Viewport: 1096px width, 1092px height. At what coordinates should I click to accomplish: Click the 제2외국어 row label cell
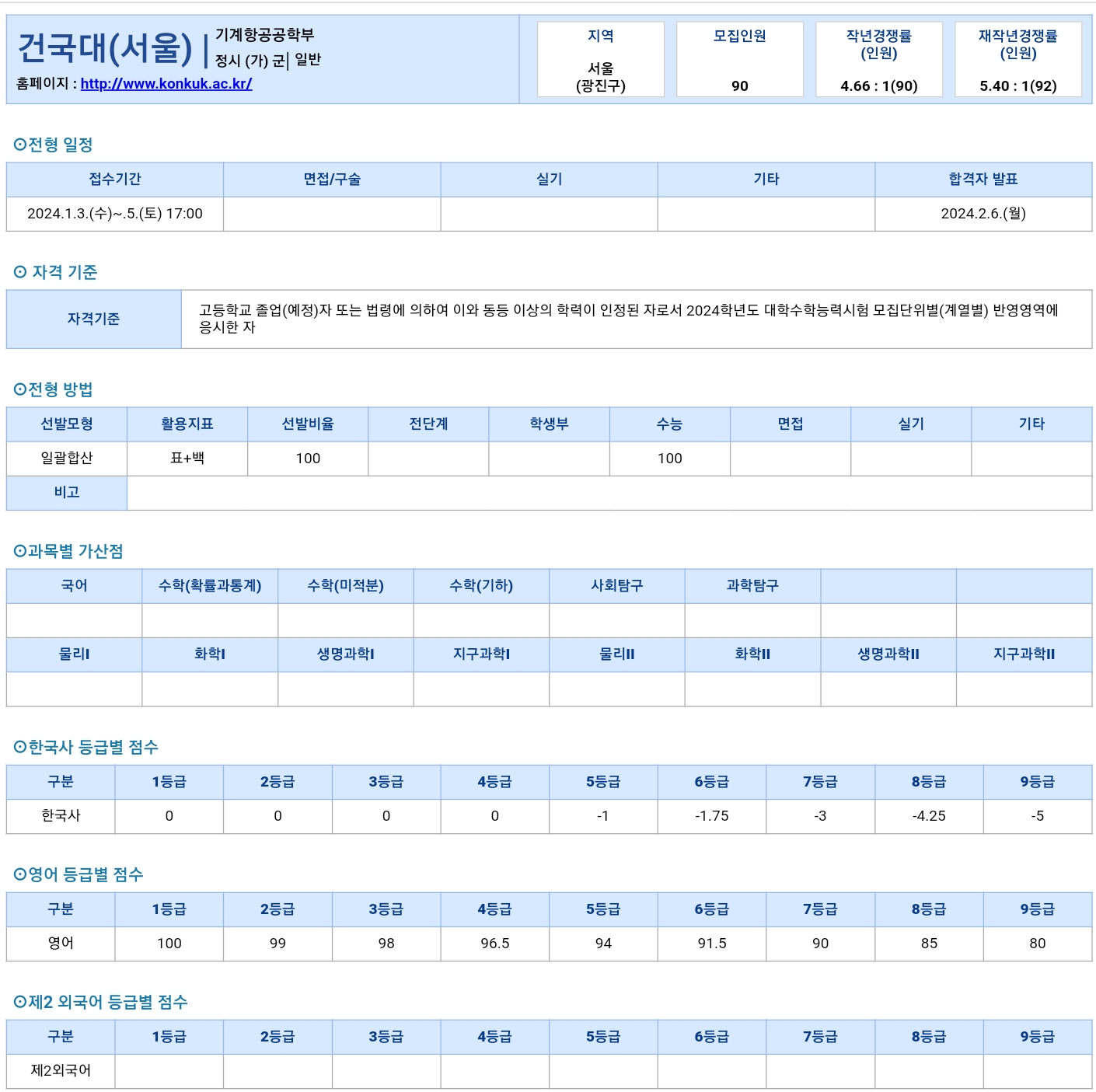[x=61, y=1071]
